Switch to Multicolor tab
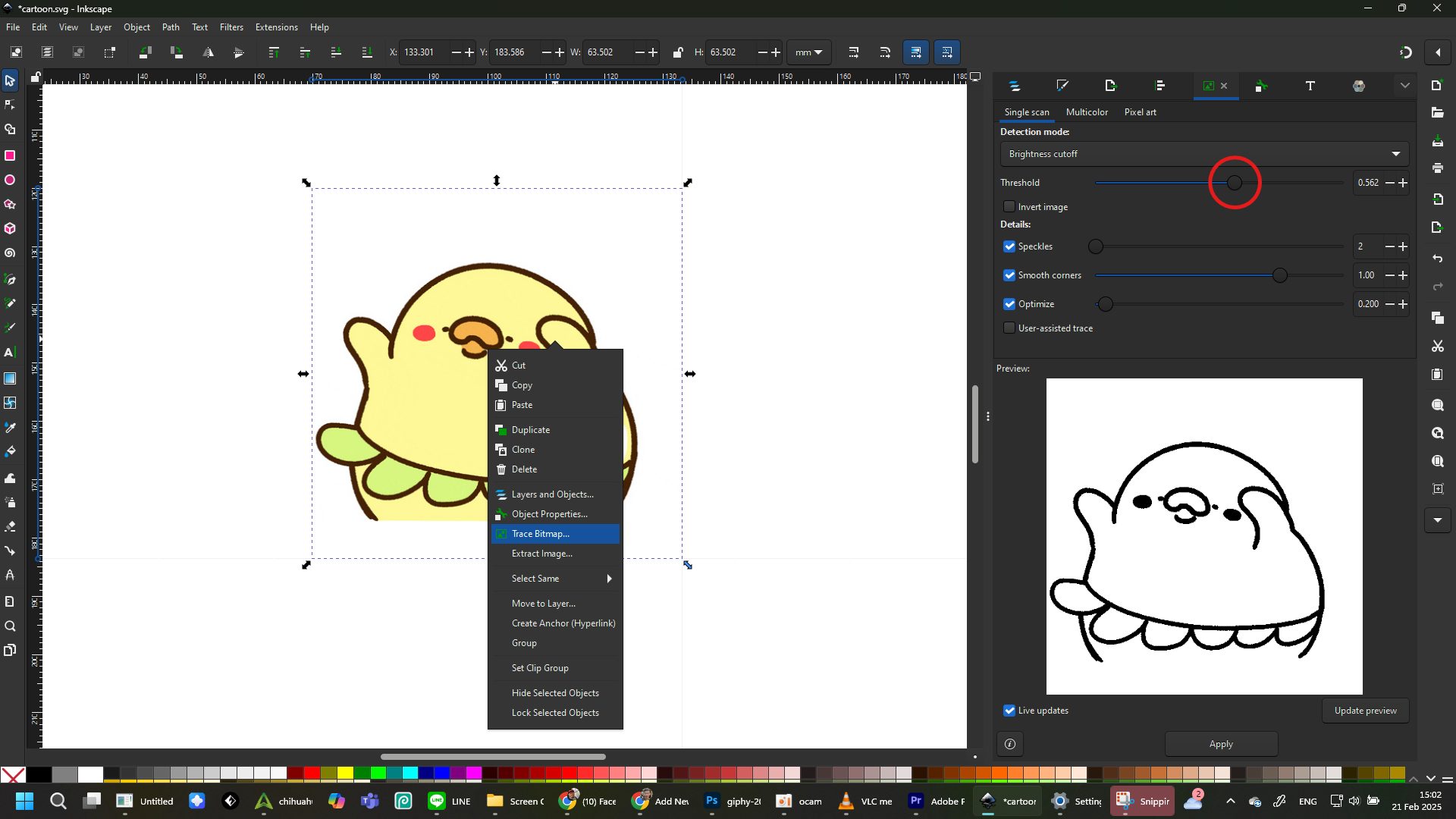The height and width of the screenshot is (819, 1456). pos(1087,112)
